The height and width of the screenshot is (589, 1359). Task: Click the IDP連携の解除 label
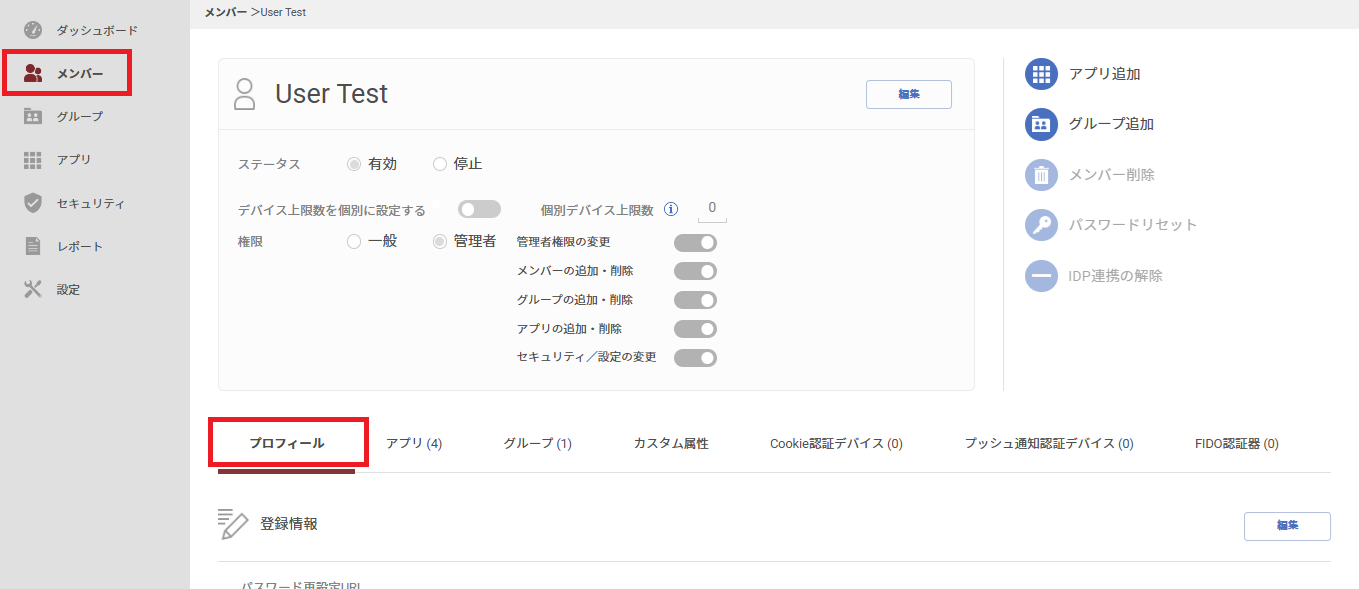pyautogui.click(x=1116, y=276)
